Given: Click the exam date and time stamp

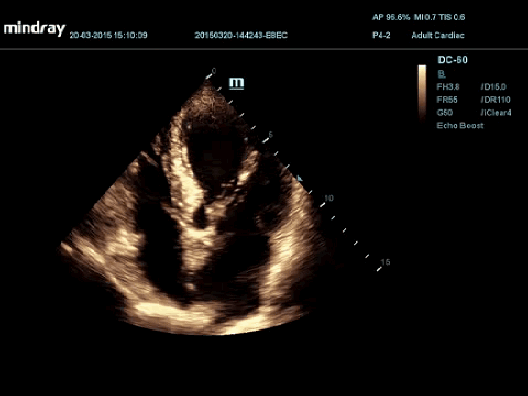Looking at the screenshot, I should [x=108, y=35].
